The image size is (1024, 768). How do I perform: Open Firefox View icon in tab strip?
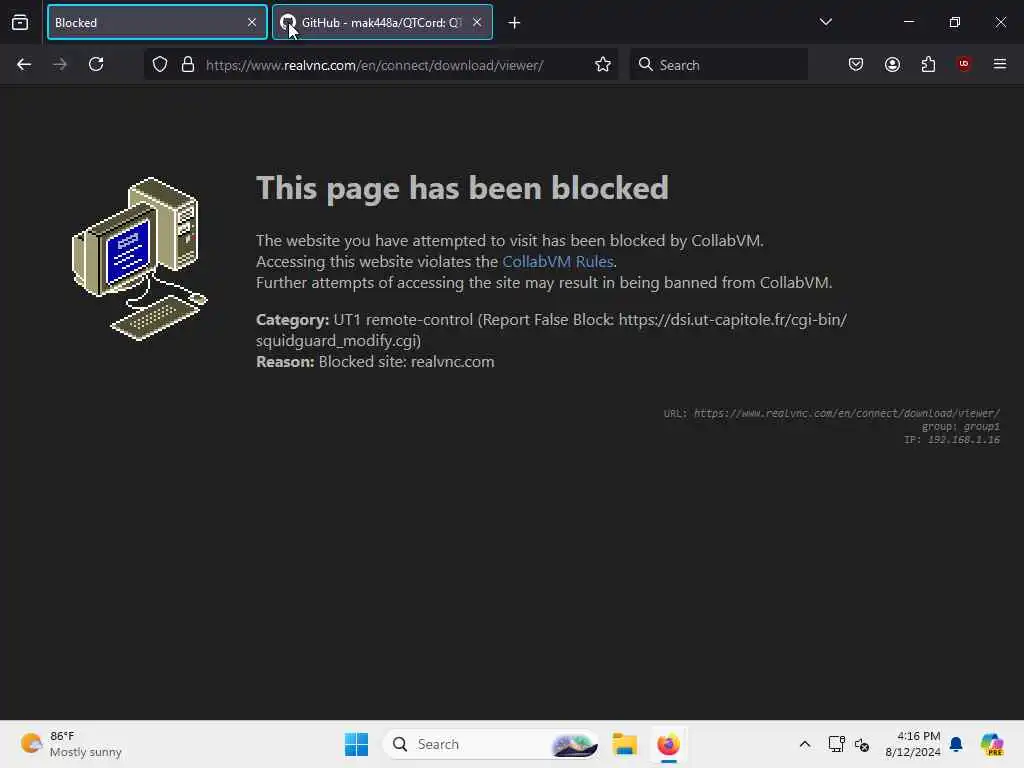pyautogui.click(x=20, y=23)
